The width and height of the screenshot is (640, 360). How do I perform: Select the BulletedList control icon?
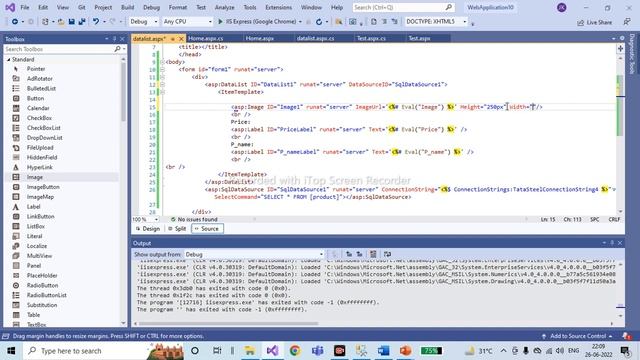point(16,89)
